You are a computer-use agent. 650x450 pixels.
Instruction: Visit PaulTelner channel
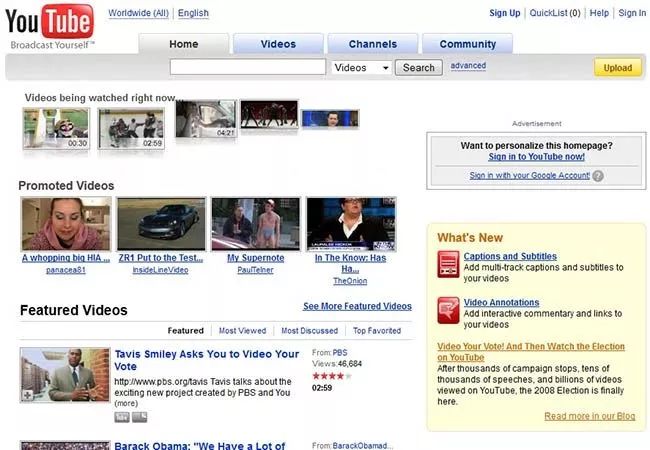[x=255, y=270]
